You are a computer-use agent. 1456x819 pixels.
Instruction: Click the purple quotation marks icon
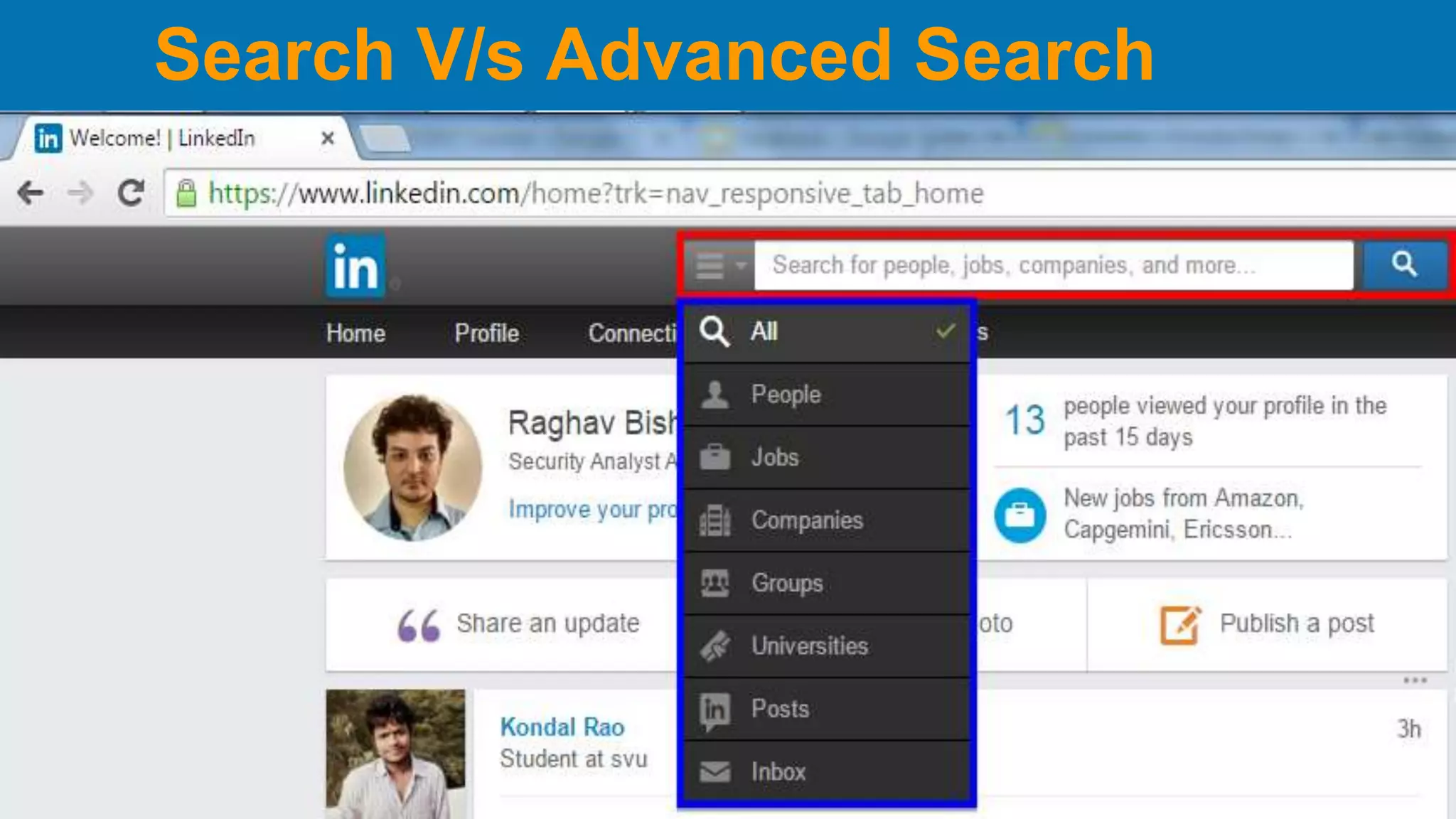pyautogui.click(x=419, y=626)
